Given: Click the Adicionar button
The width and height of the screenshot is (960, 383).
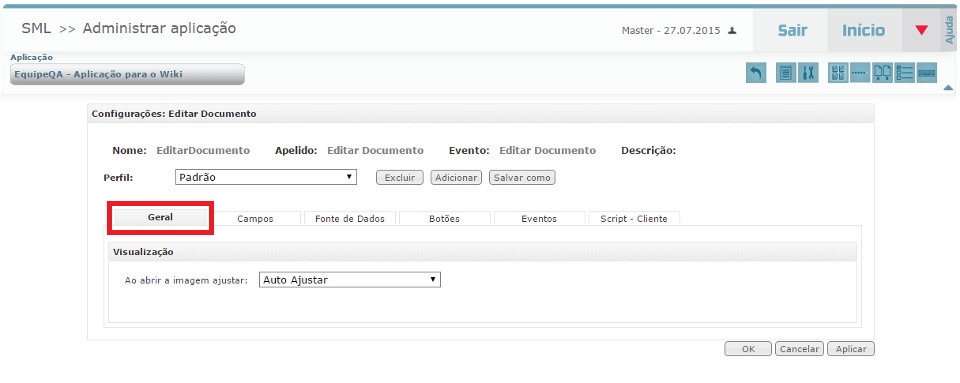Looking at the screenshot, I should point(456,178).
